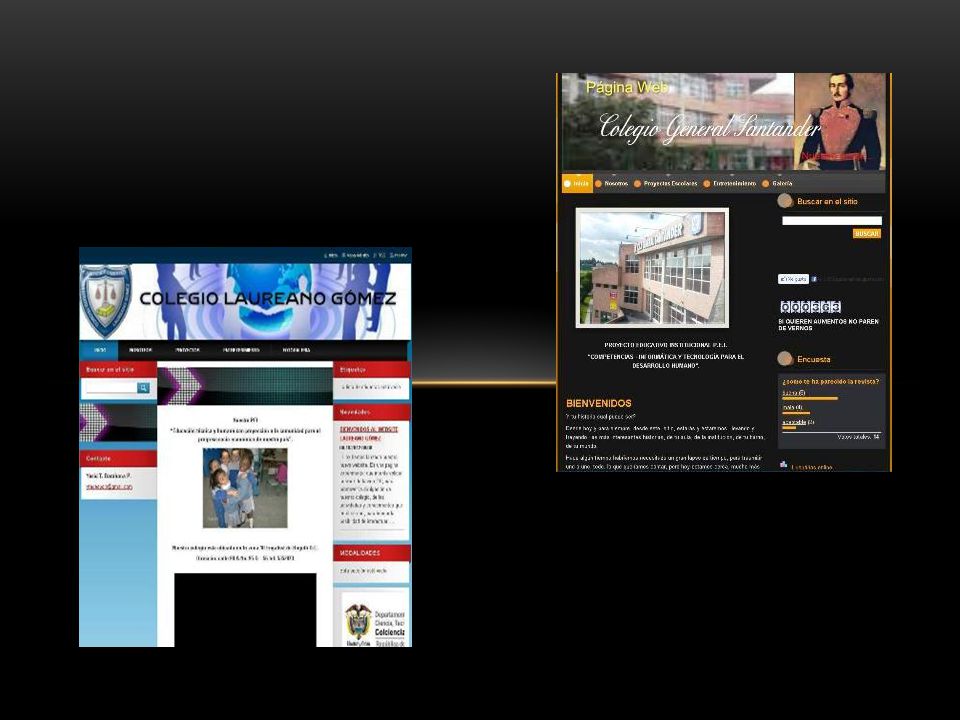The height and width of the screenshot is (720, 960).
Task: Click the black video box on the Laureano page
Action: pyautogui.click(x=246, y=610)
